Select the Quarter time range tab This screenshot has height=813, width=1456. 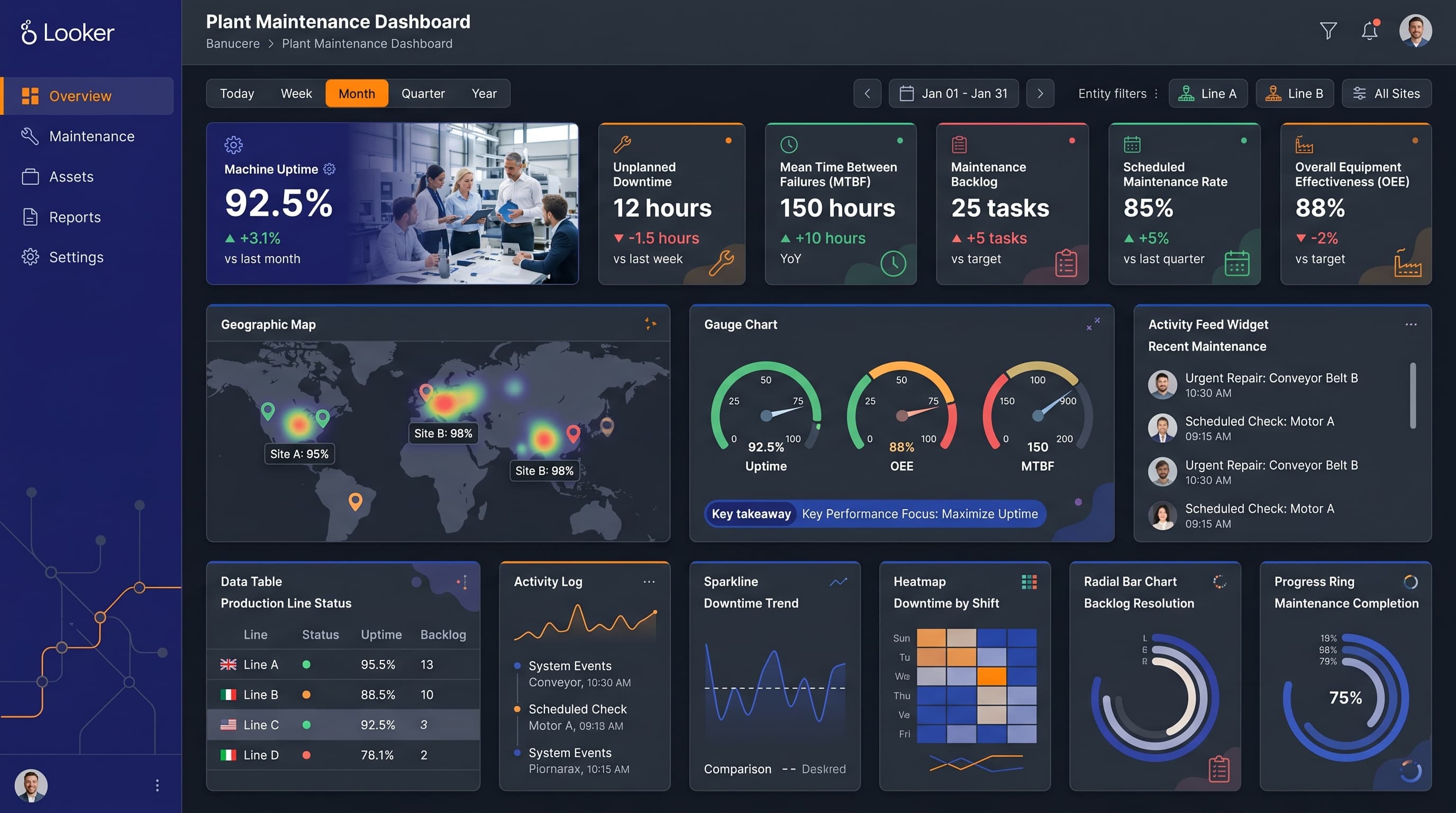423,93
